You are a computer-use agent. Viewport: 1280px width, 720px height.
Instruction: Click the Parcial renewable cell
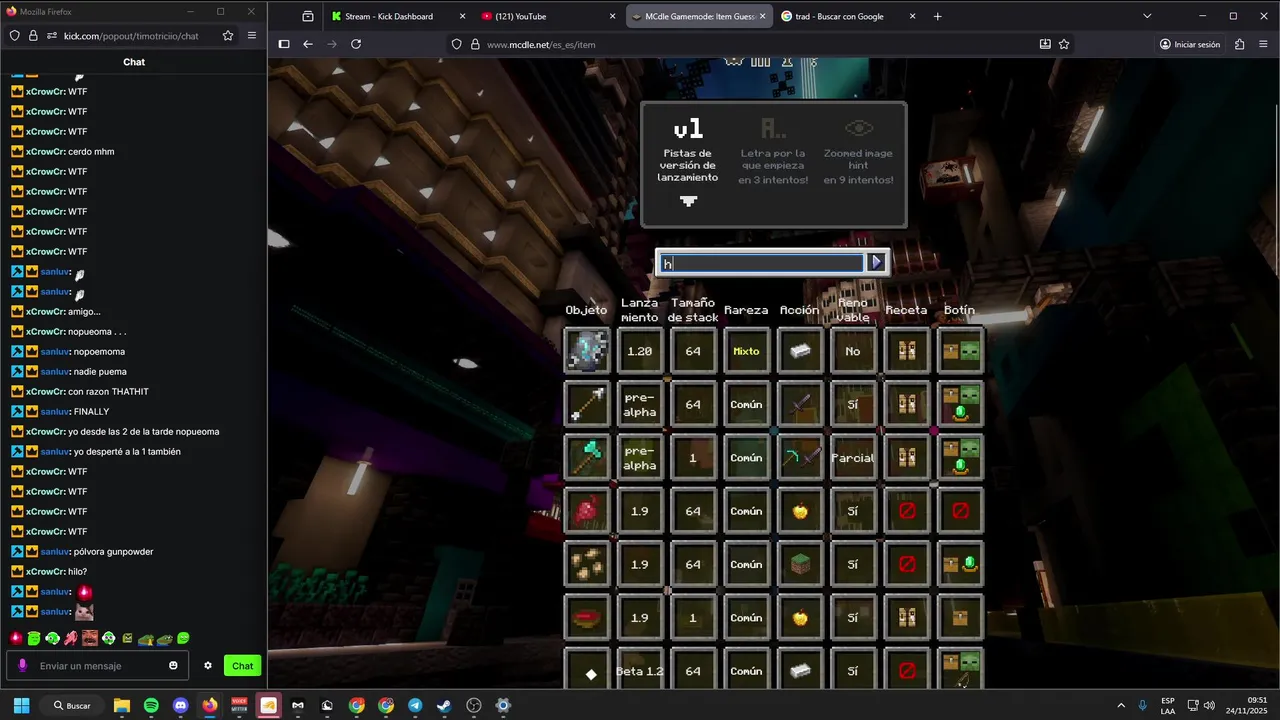point(853,458)
